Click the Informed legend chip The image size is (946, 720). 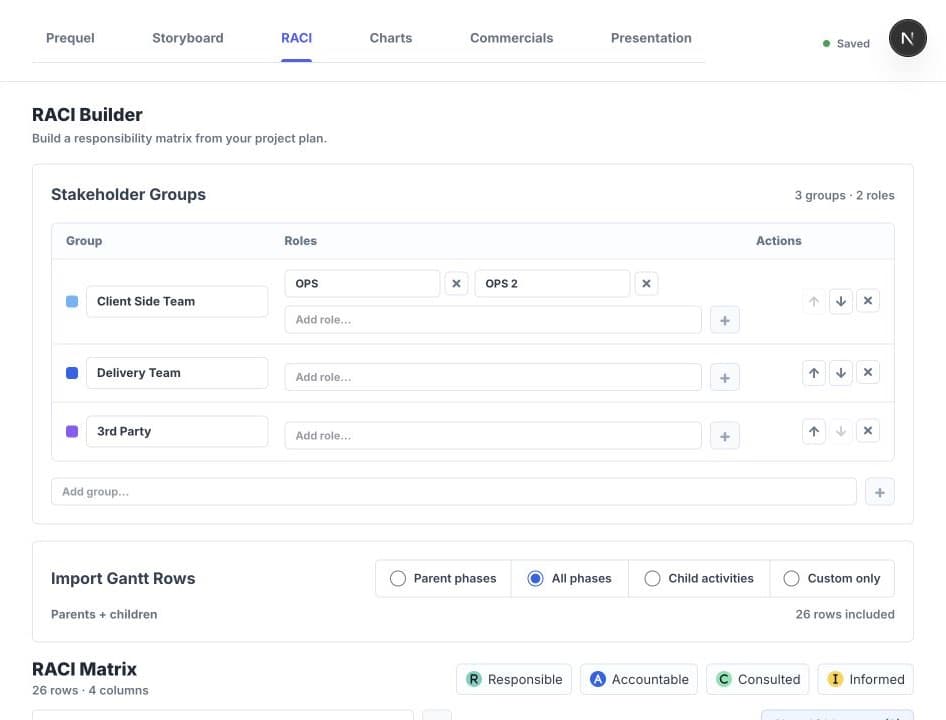point(866,680)
